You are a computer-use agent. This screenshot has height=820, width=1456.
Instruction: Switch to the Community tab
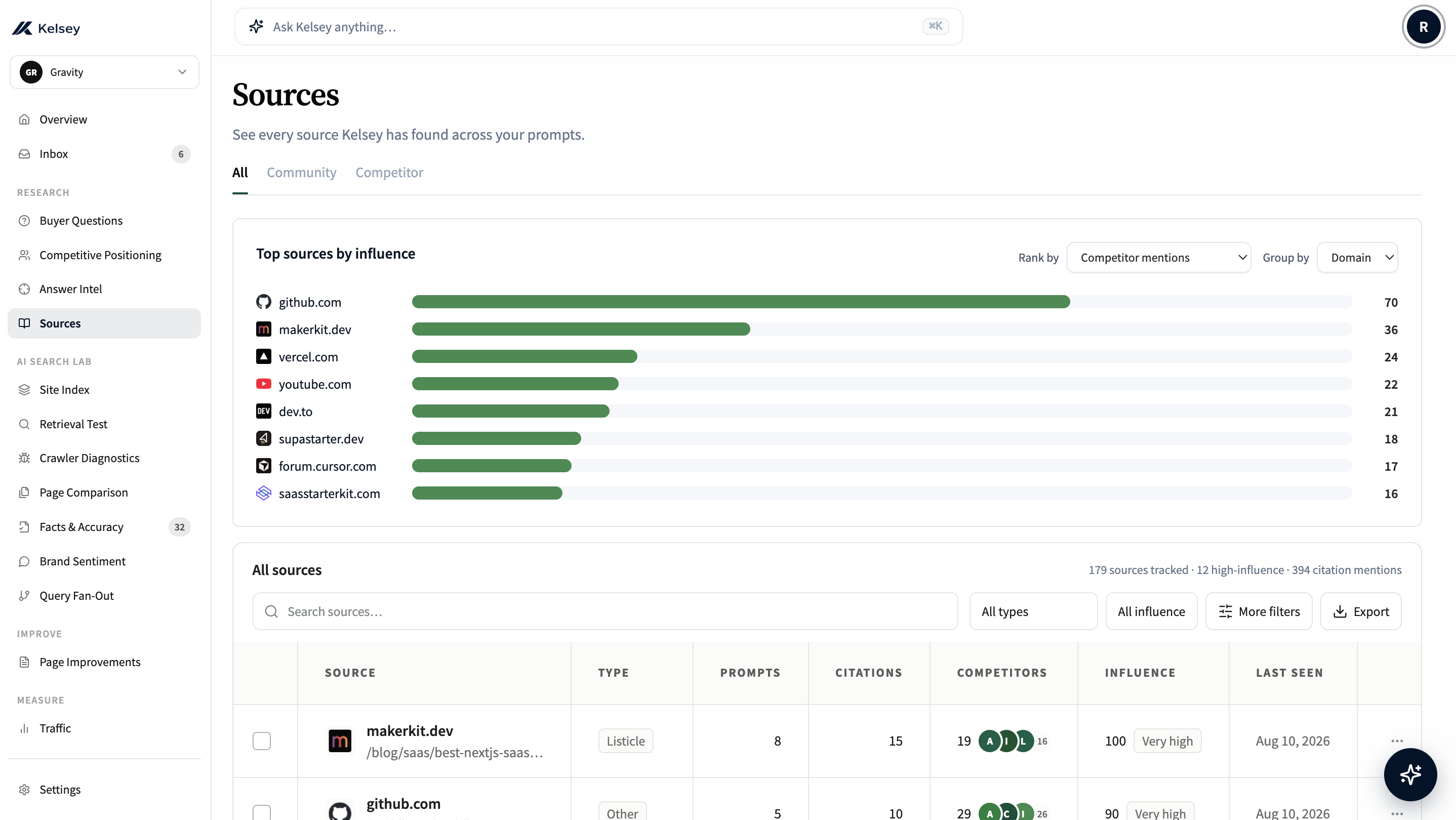coord(301,173)
